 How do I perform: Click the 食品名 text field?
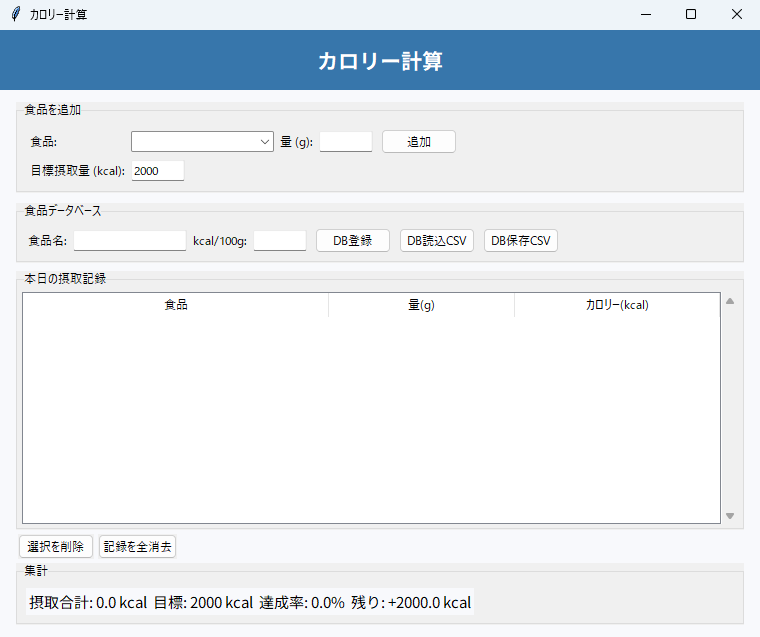(130, 241)
